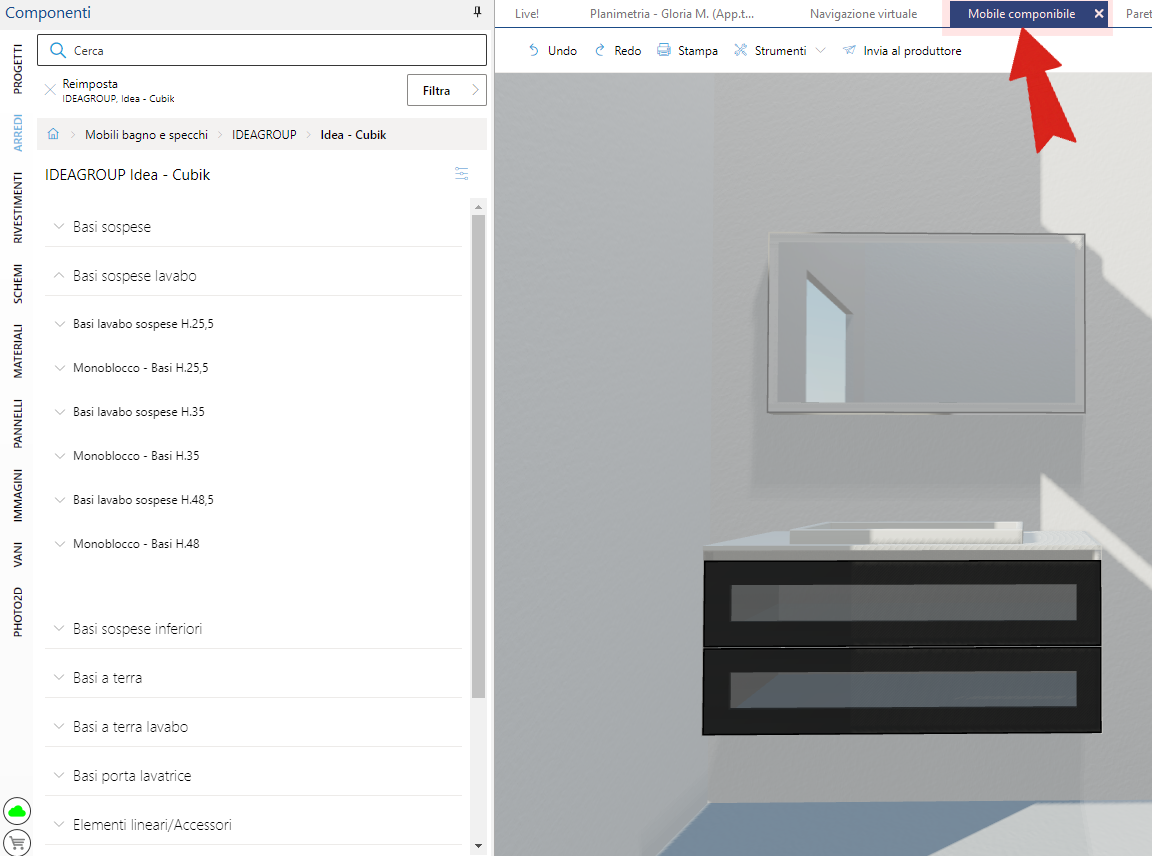This screenshot has width=1152, height=856.
Task: Open PANNELLI sidebar tab
Action: [18, 424]
